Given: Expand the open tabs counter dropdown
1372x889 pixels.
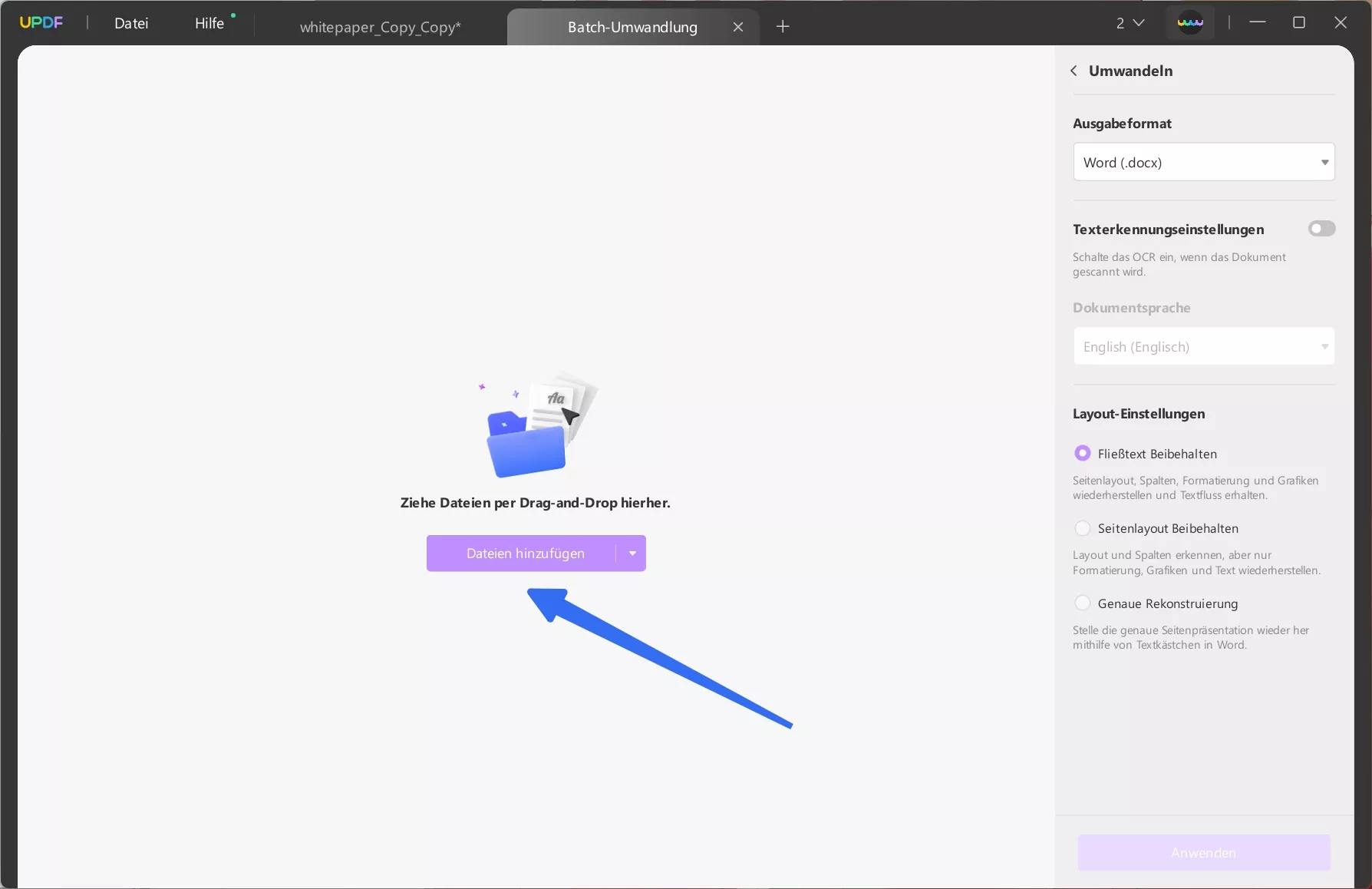Looking at the screenshot, I should 1130,23.
